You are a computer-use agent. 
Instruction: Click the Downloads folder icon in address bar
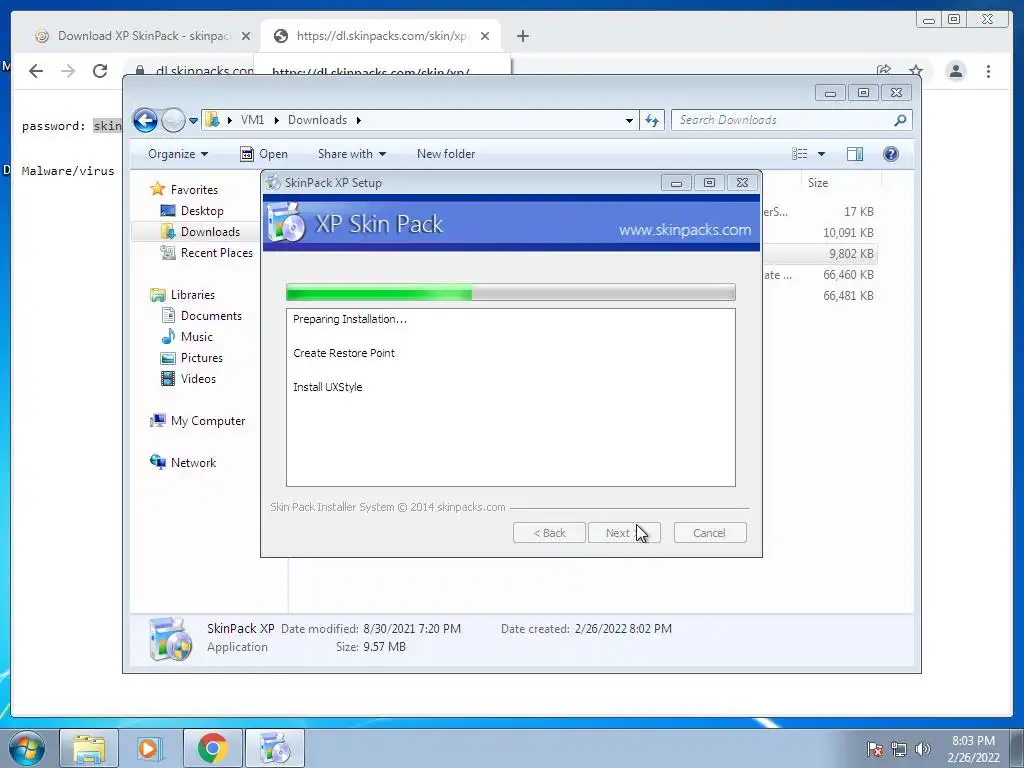(x=212, y=120)
